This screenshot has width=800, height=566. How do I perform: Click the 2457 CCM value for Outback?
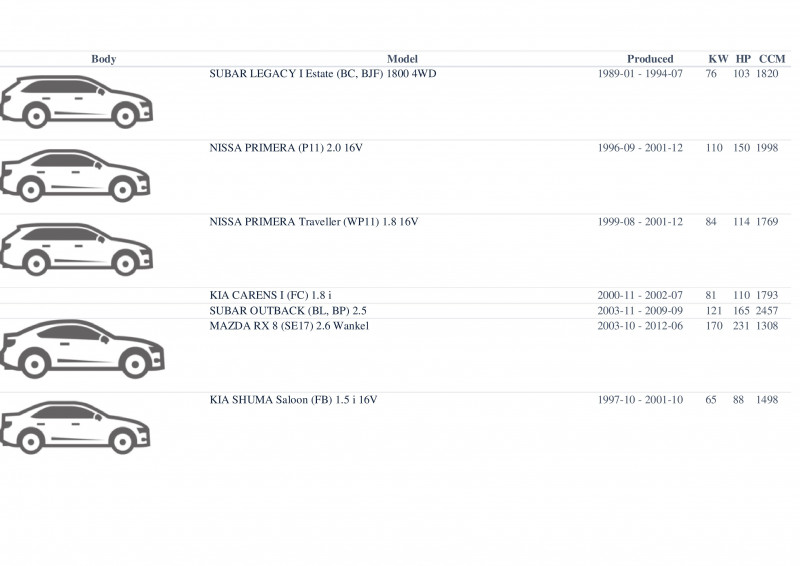(x=767, y=310)
